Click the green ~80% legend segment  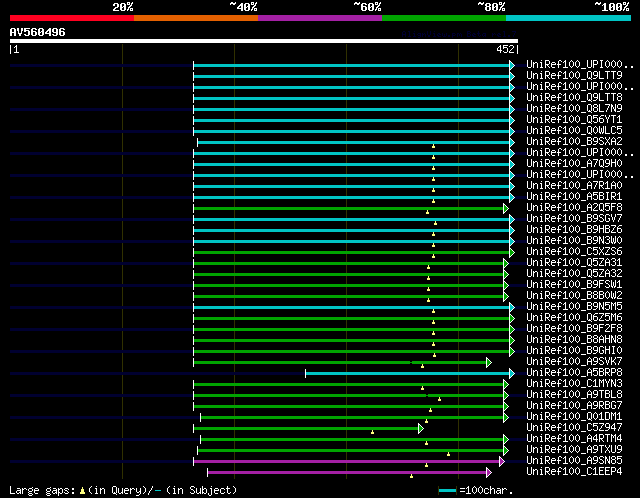click(444, 18)
